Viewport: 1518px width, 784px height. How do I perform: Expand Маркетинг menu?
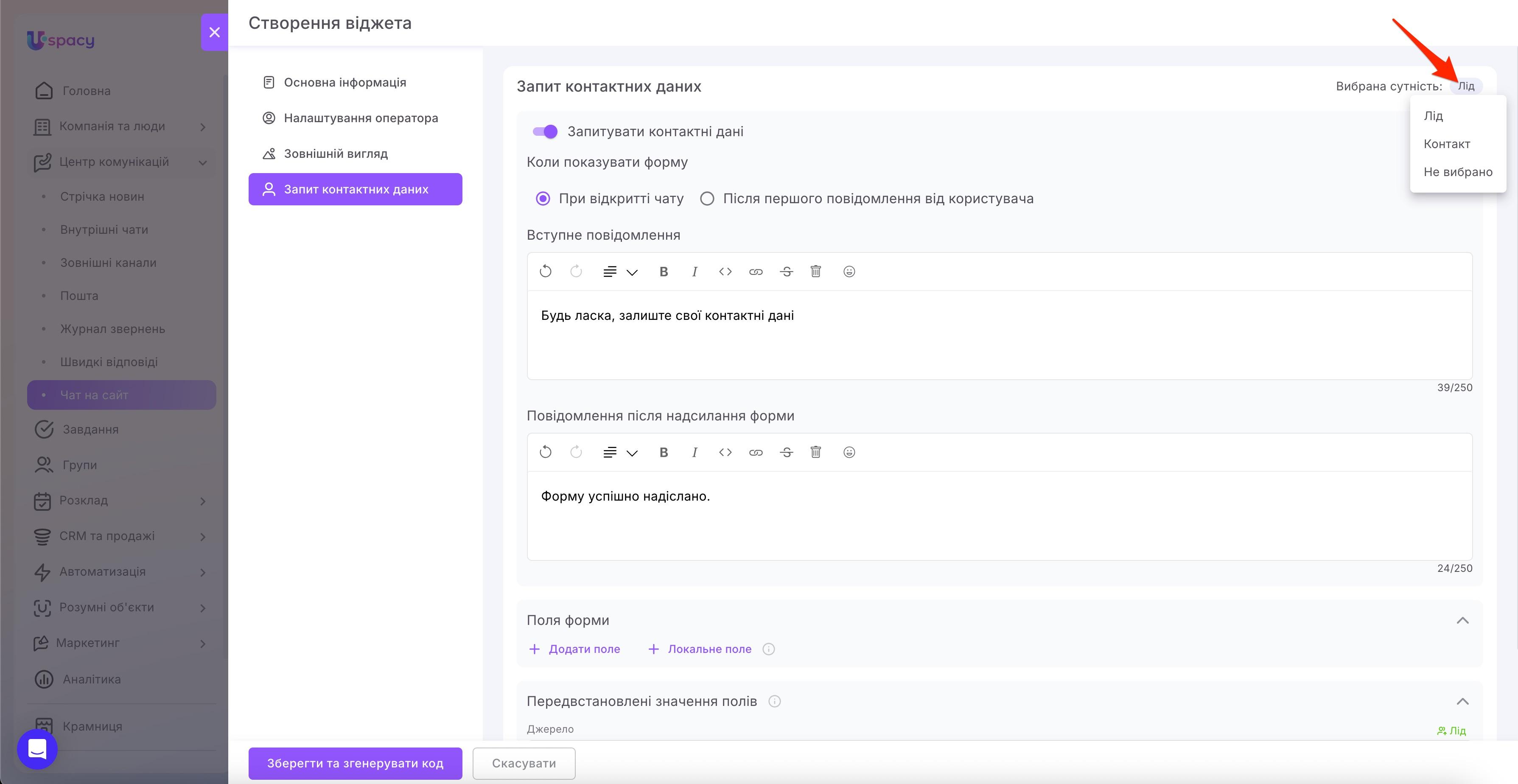pyautogui.click(x=203, y=644)
